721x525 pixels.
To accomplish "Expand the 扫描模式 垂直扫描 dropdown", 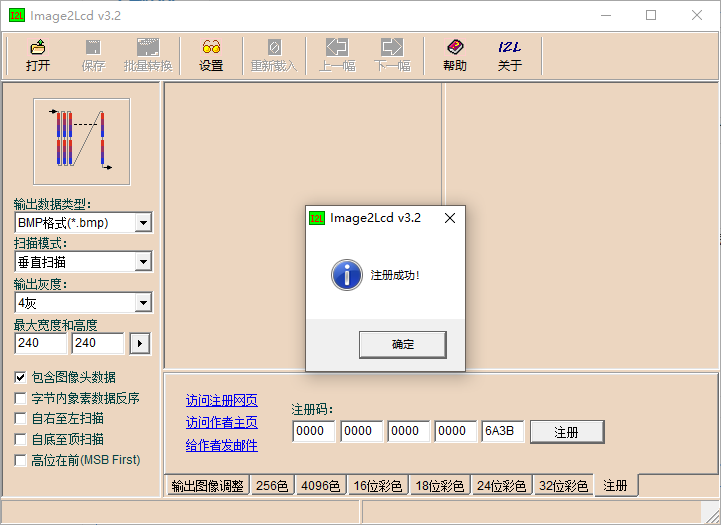I will click(143, 262).
